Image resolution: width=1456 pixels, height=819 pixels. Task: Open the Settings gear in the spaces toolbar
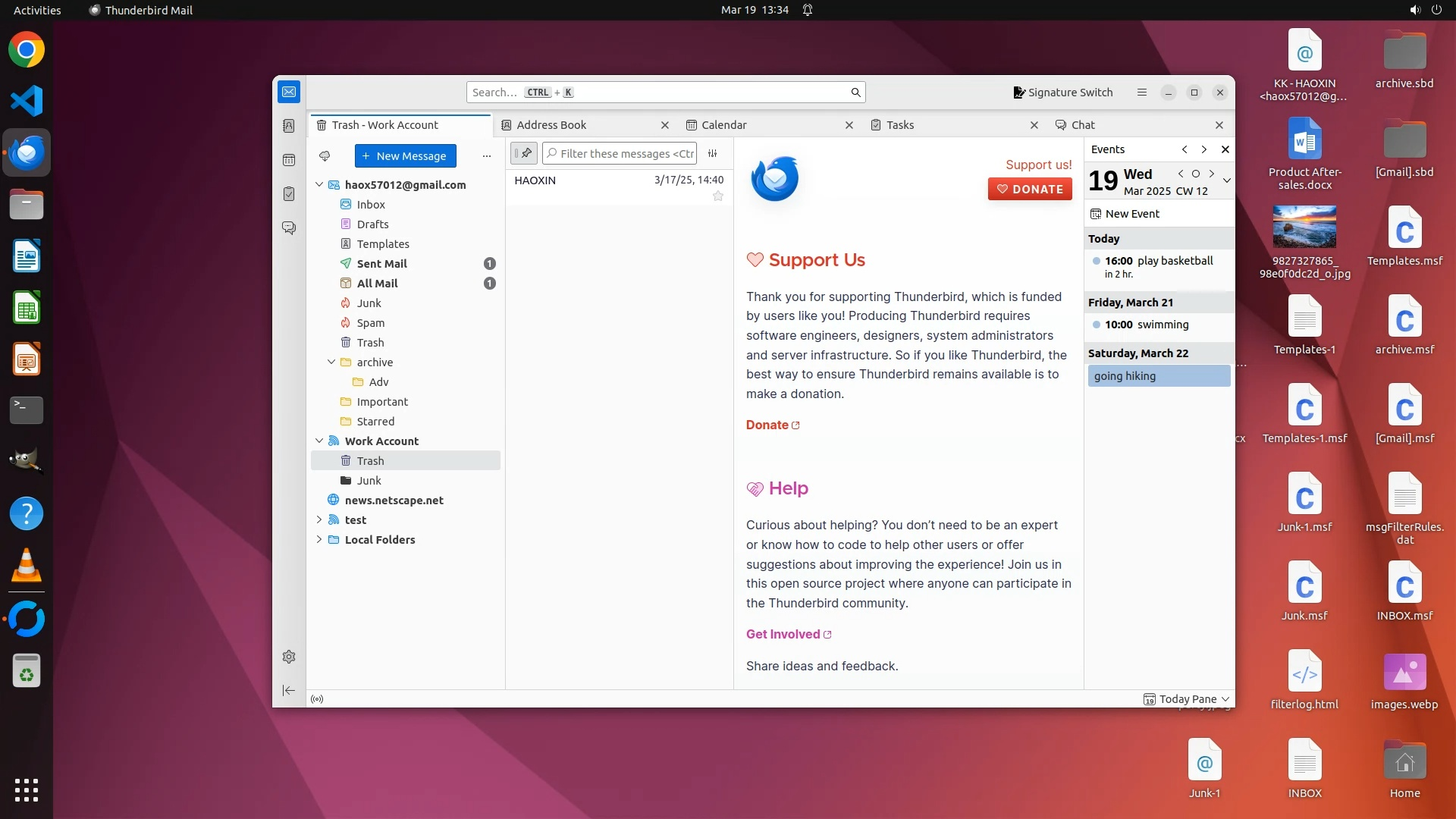click(x=289, y=657)
